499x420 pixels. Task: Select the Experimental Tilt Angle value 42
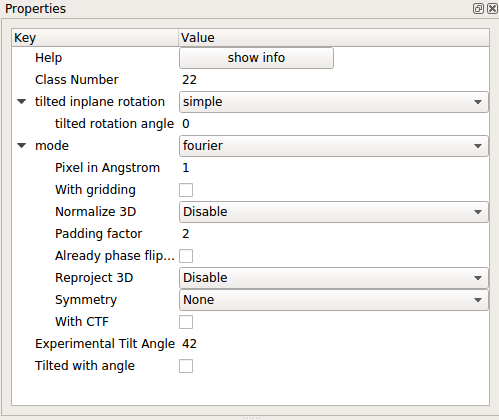coord(189,344)
